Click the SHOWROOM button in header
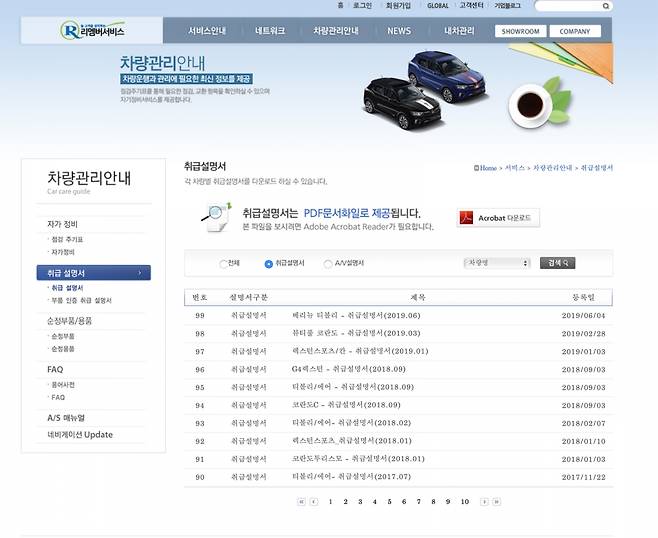 pos(519,31)
